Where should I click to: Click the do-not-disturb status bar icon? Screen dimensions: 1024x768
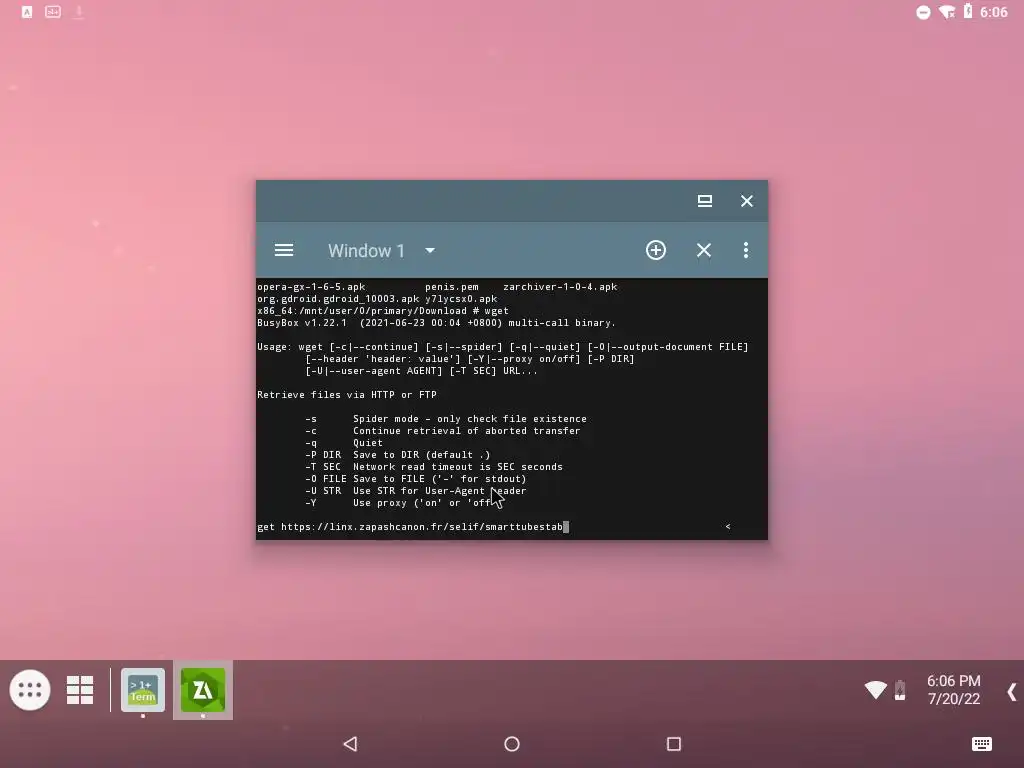pos(923,12)
